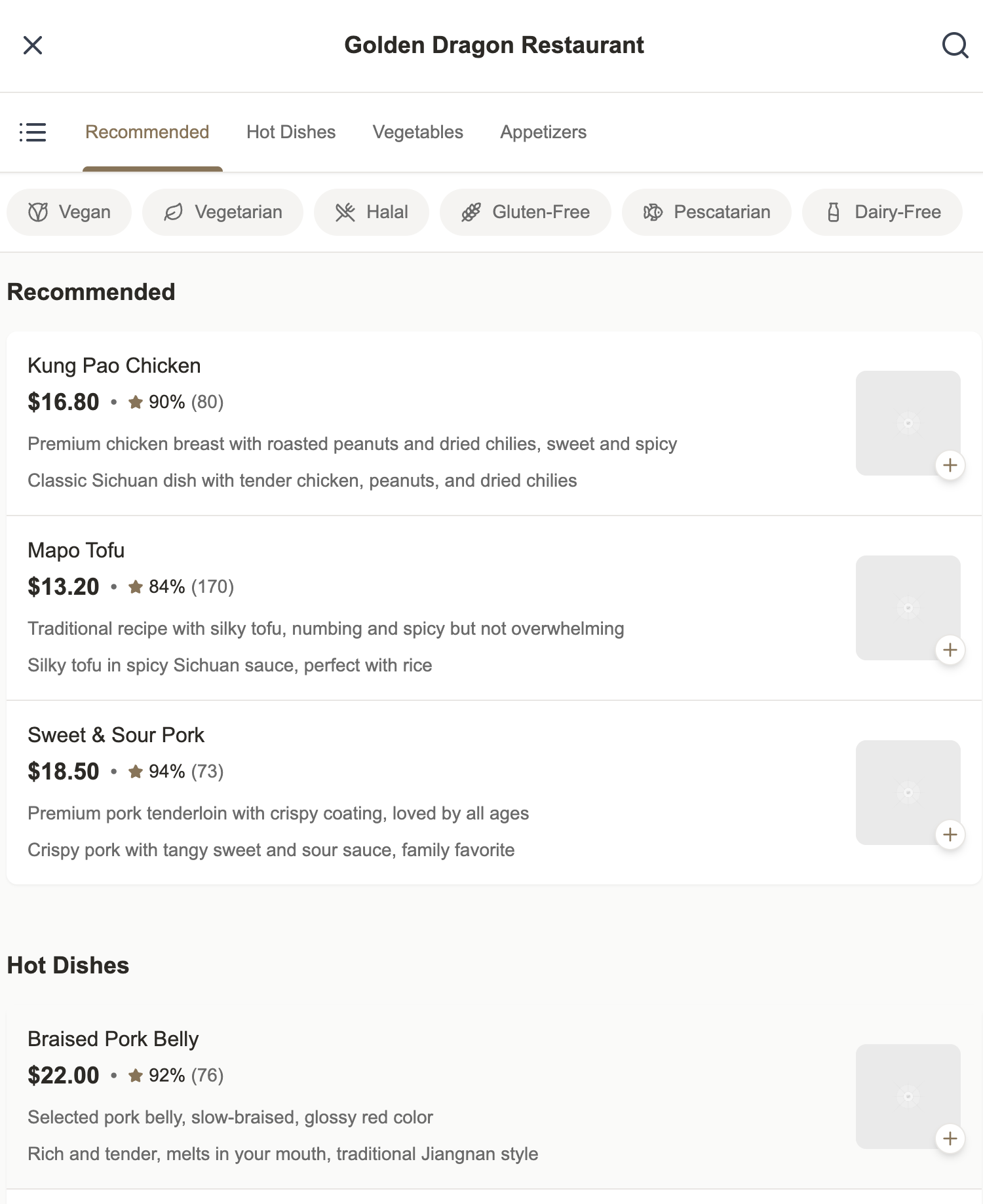This screenshot has height=1204, width=983.
Task: Open the Kung Pao Chicken dish title
Action: (114, 366)
